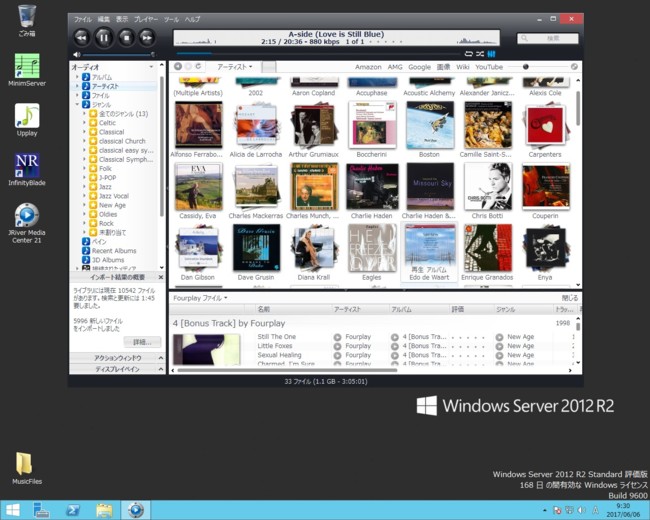This screenshot has height=520, width=650.
Task: Select アーティスト in the audio tree
Action: tap(105, 86)
